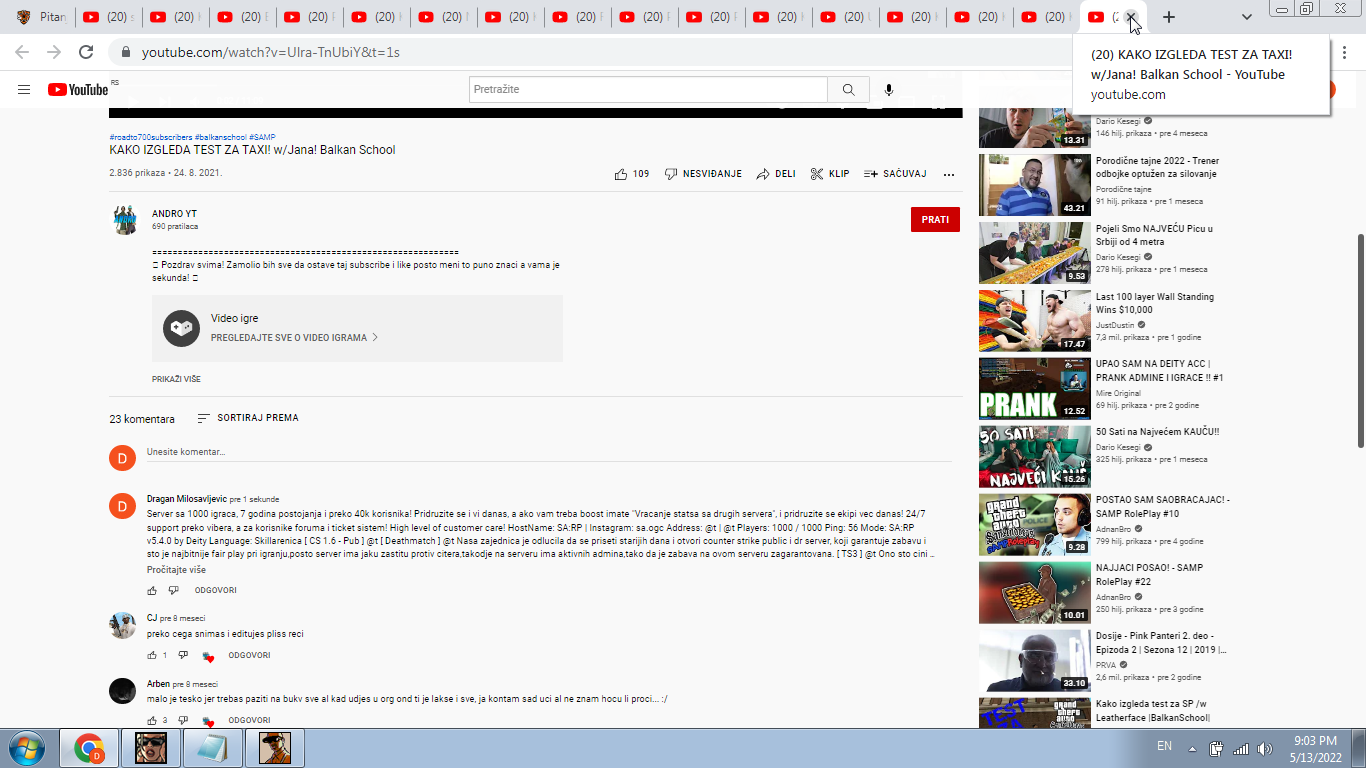The image size is (1366, 768).
Task: Open a new browser tab
Action: (1169, 17)
